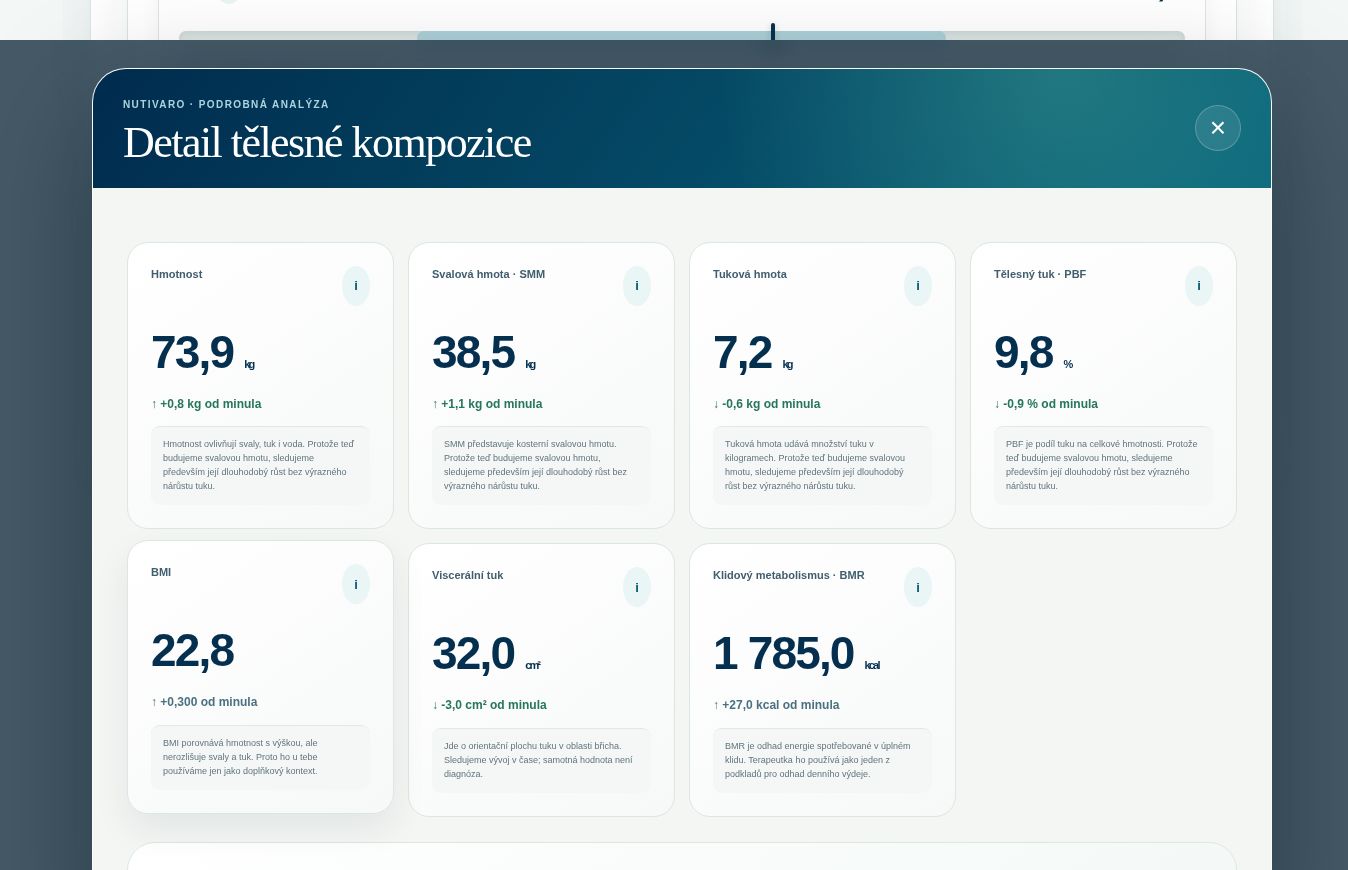Show Viscerální tuk info
The width and height of the screenshot is (1348, 870).
pos(637,587)
